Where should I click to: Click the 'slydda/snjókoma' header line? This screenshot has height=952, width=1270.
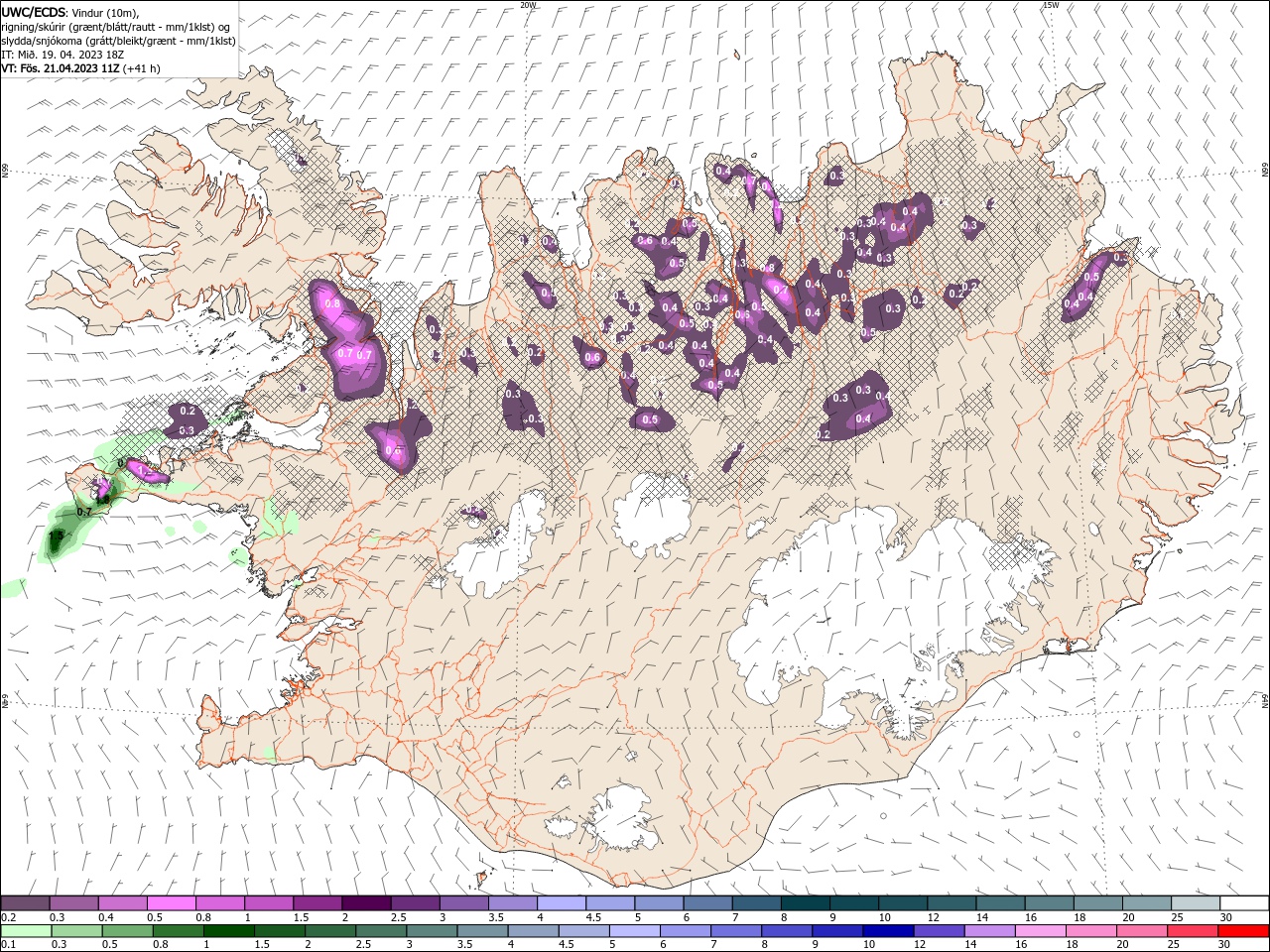tap(118, 41)
